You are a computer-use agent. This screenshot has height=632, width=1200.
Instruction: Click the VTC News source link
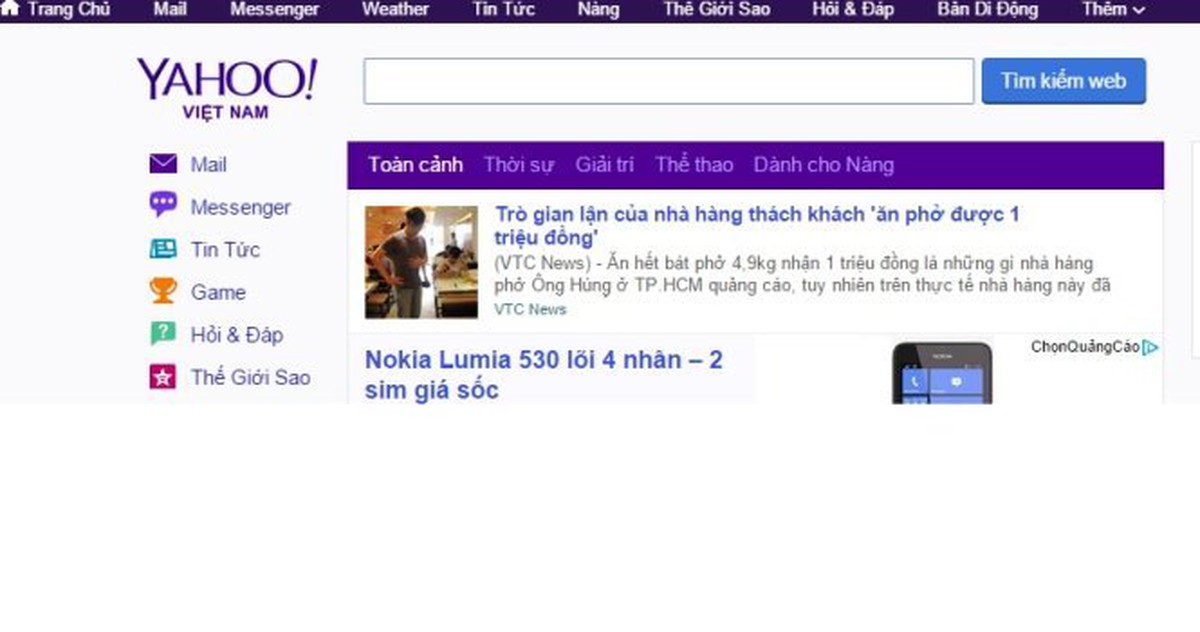point(529,309)
